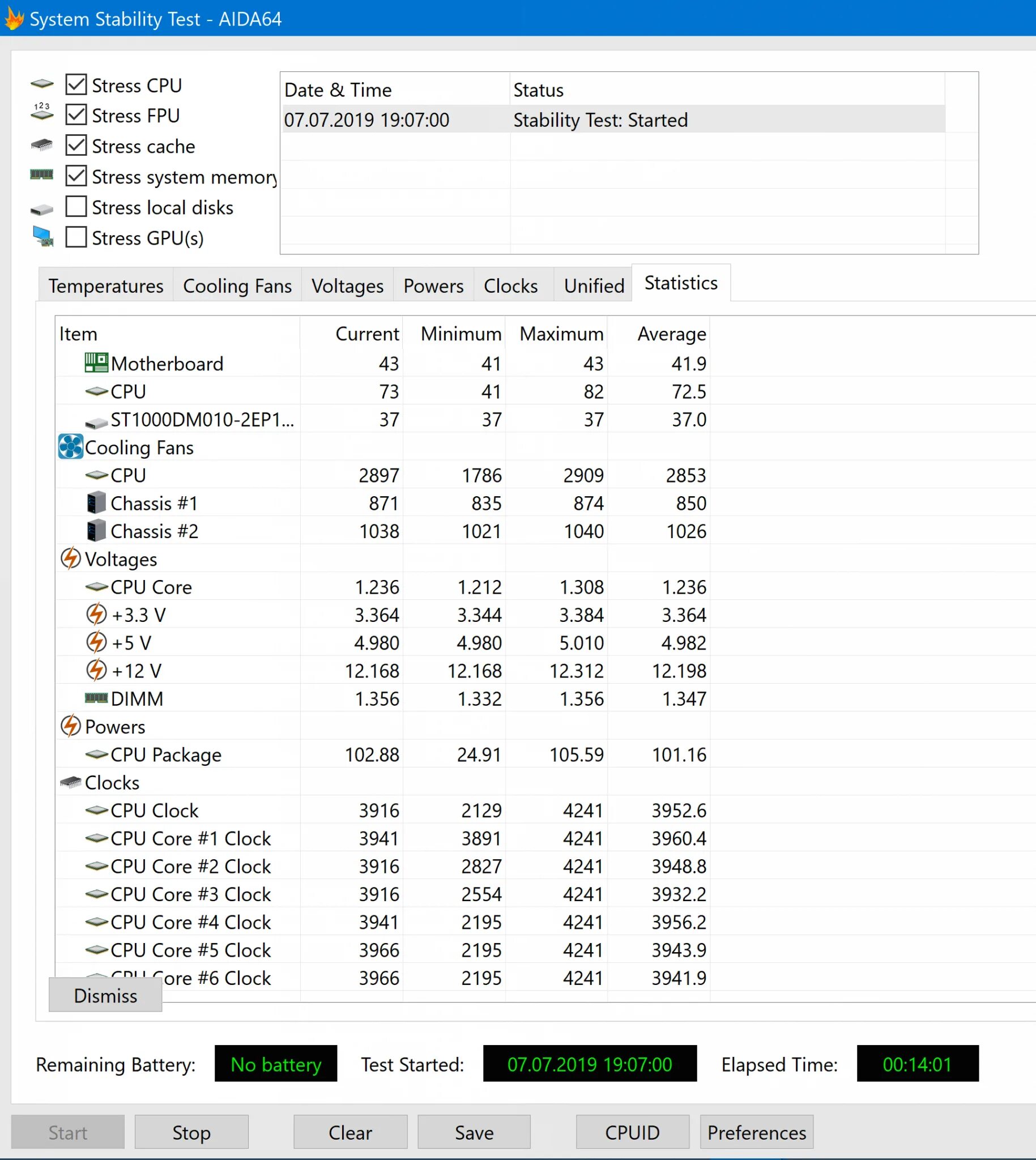
Task: Click the ST1000DM010 hard drive icon
Action: point(96,423)
